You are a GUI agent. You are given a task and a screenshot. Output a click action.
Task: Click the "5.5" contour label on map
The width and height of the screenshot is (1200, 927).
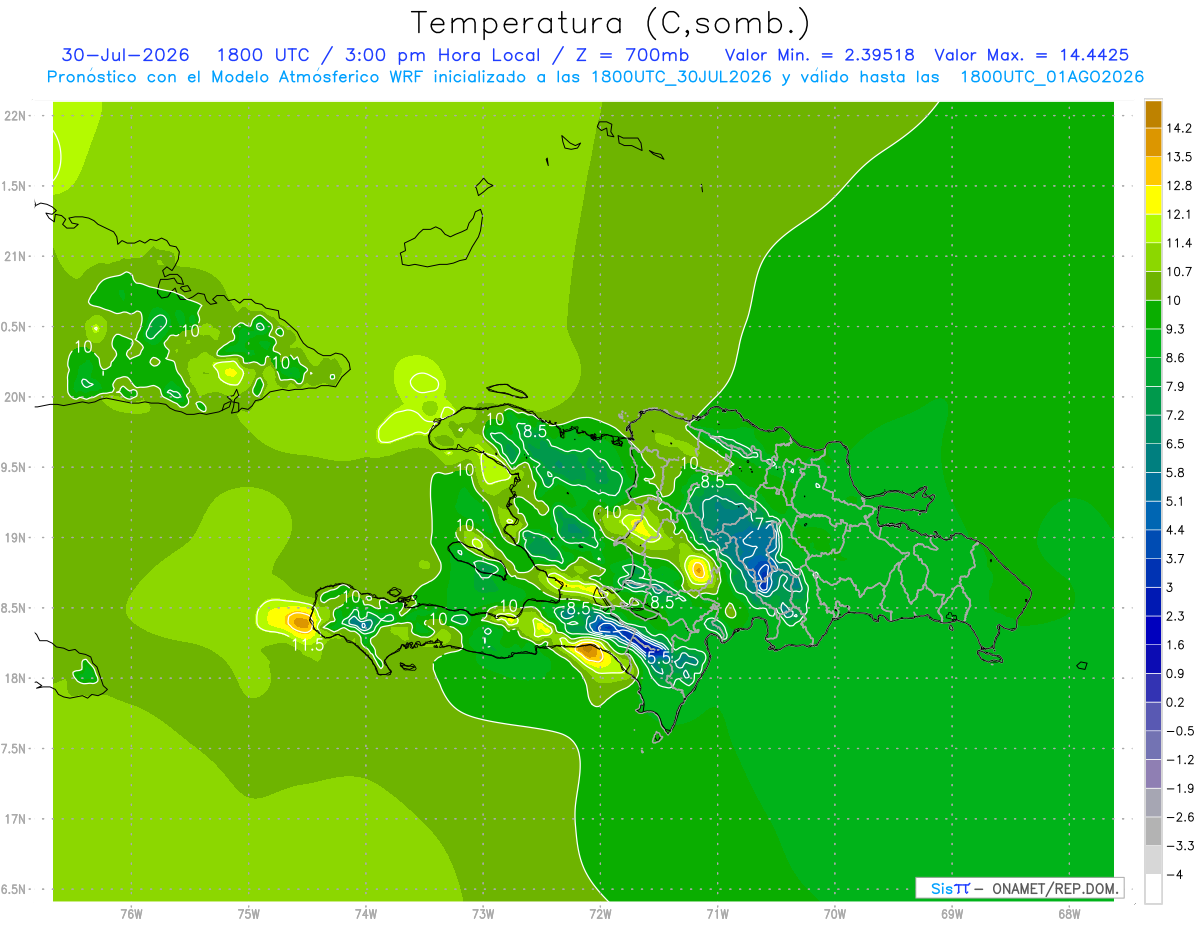pyautogui.click(x=658, y=657)
